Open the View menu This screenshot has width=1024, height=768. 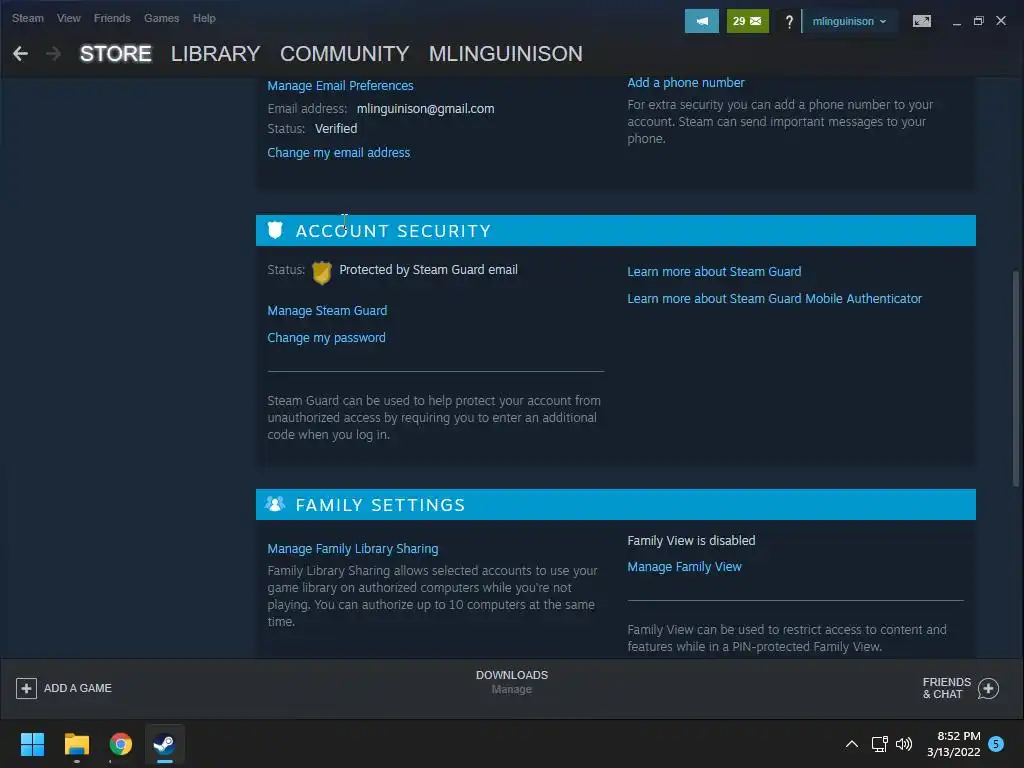tap(69, 18)
